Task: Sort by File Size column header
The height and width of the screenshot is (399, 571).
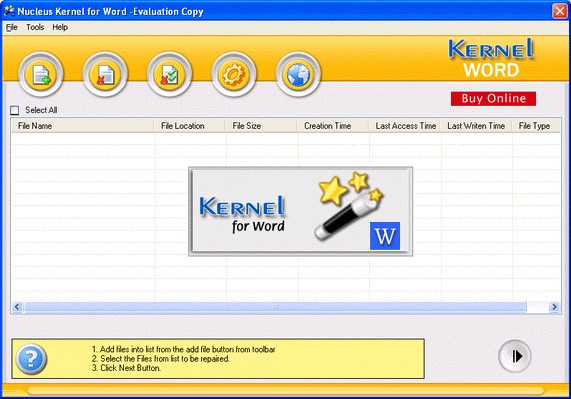Action: pos(261,126)
